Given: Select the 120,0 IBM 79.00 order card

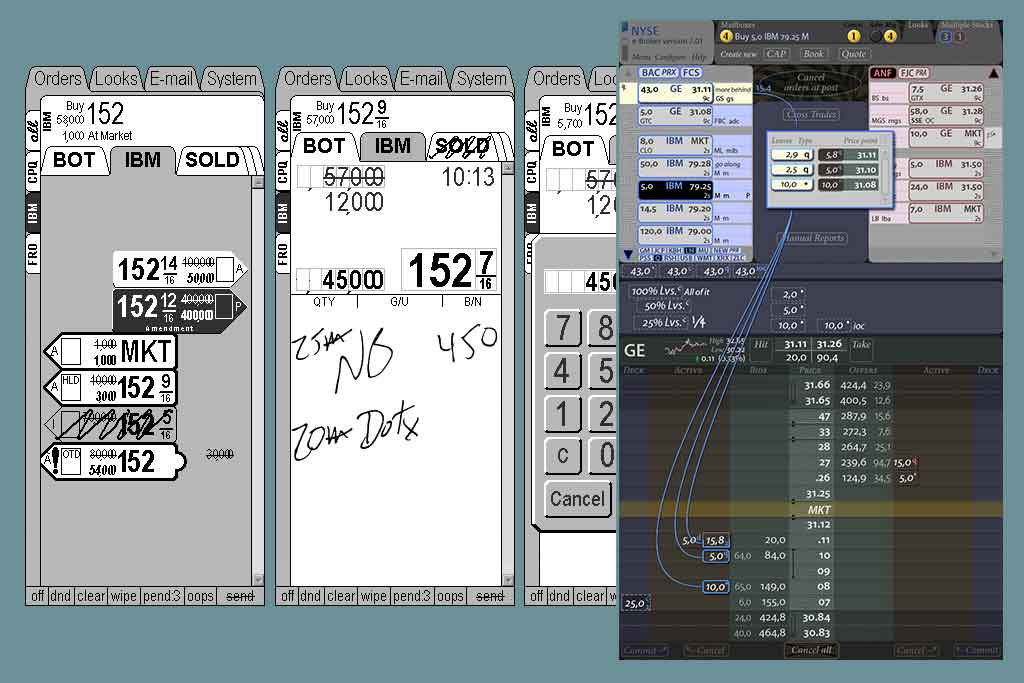Looking at the screenshot, I should coord(675,234).
